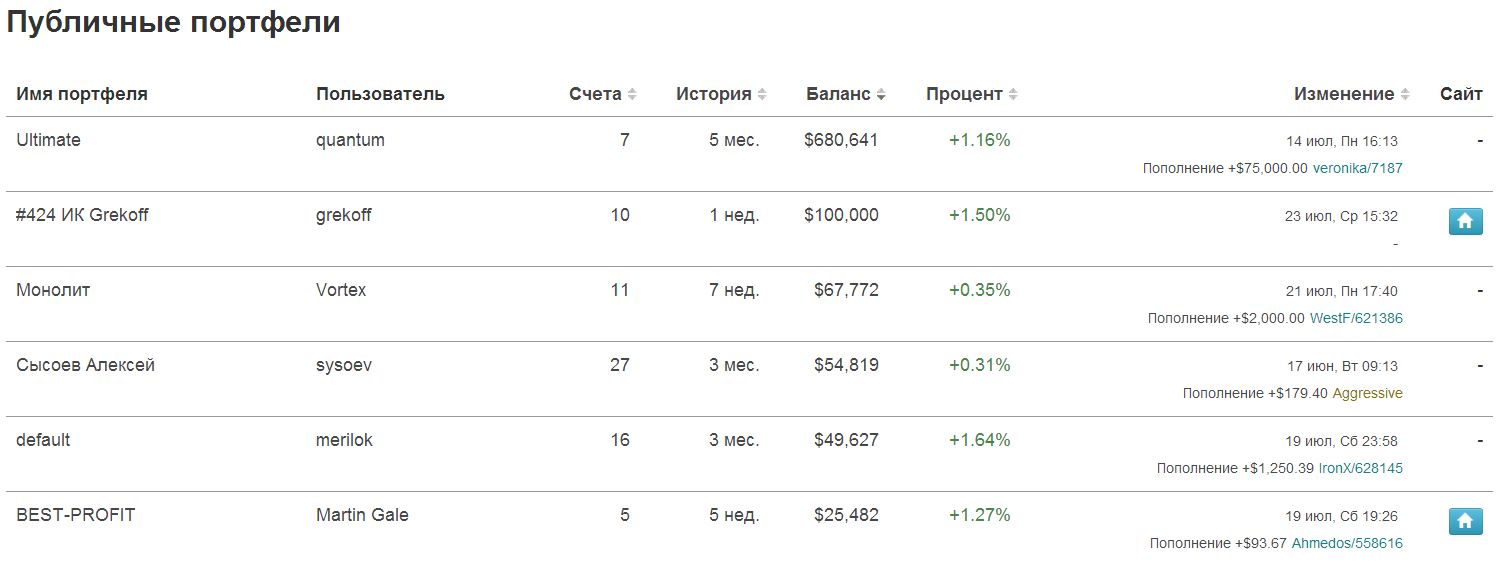Open the WestF/621386 account link
The width and height of the screenshot is (1509, 562).
[x=1356, y=318]
